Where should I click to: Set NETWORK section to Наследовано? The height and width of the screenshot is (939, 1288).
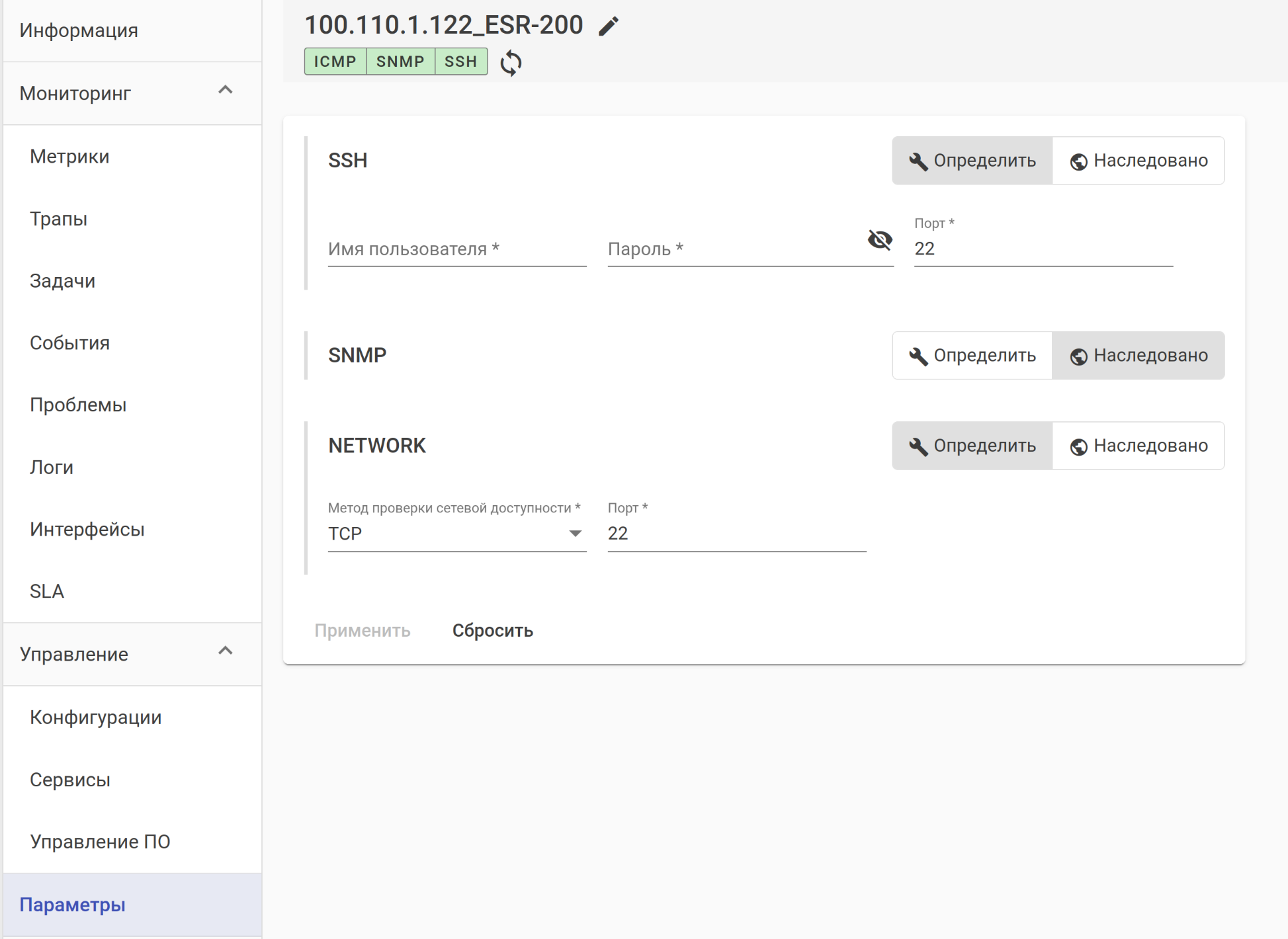tap(1138, 446)
